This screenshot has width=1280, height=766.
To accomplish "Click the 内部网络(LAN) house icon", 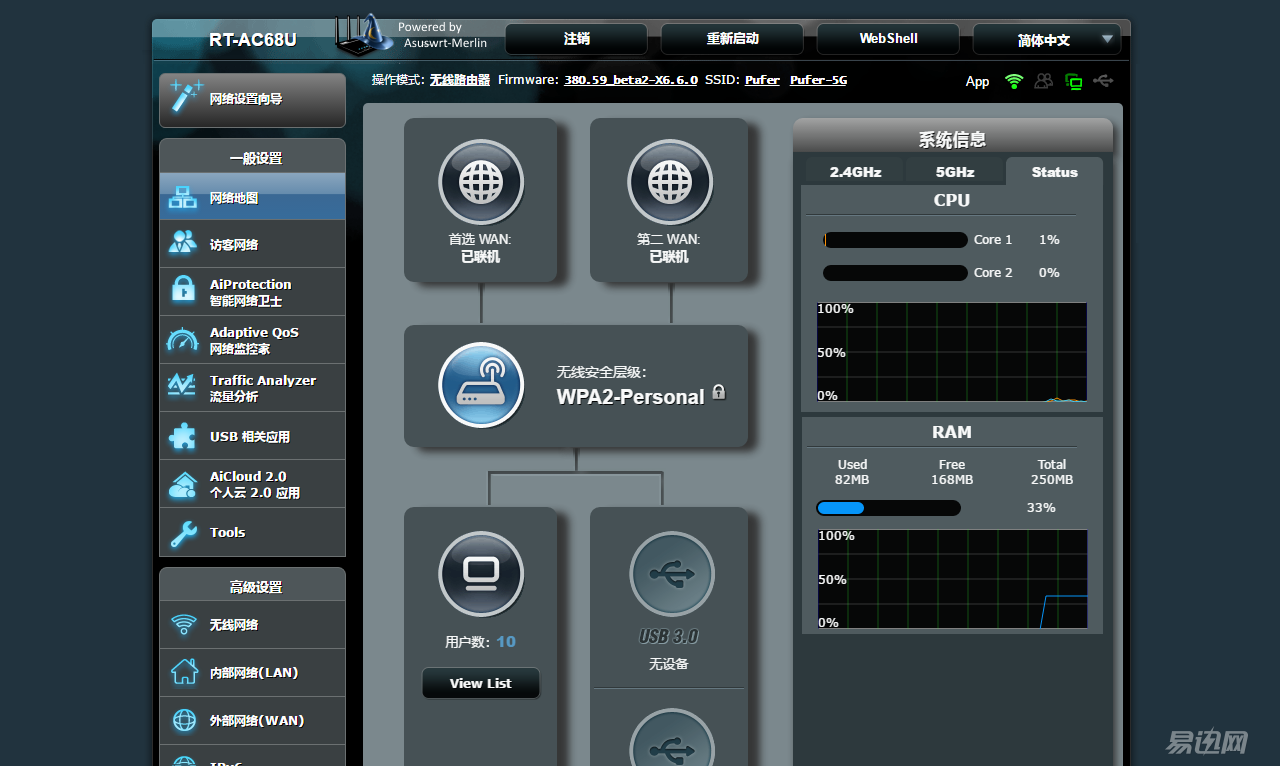I will coord(184,672).
